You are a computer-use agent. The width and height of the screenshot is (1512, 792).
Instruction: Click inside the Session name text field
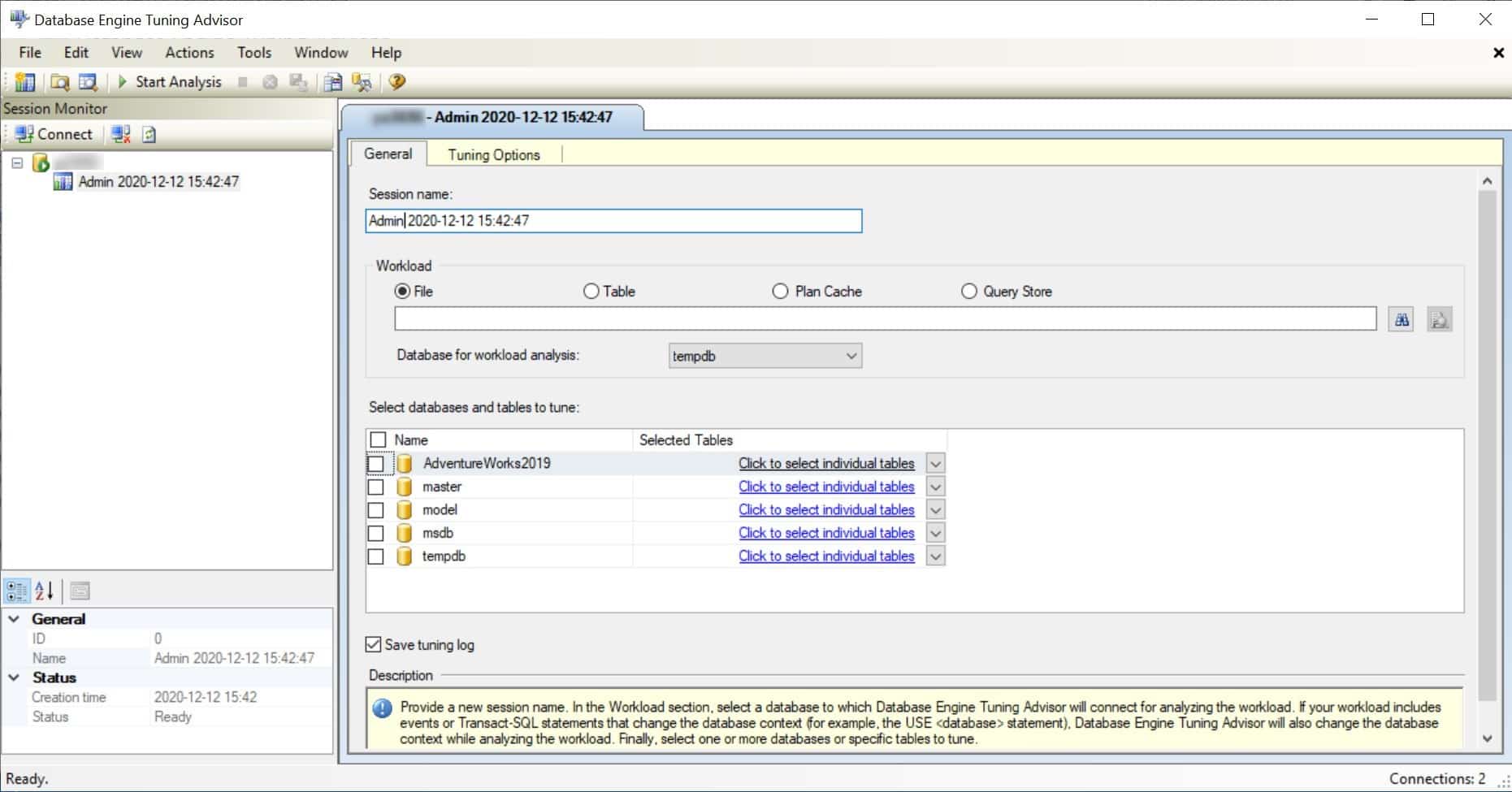pos(613,221)
